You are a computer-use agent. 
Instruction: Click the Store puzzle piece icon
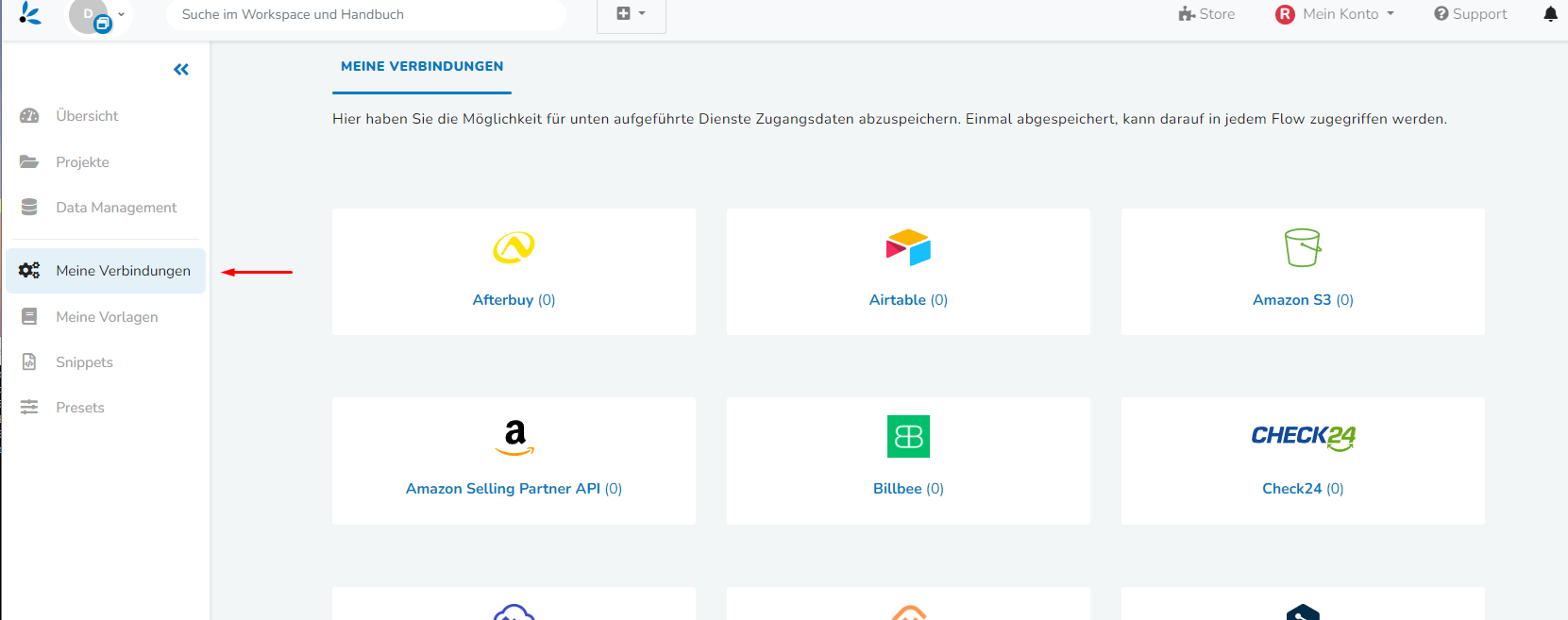click(1187, 14)
